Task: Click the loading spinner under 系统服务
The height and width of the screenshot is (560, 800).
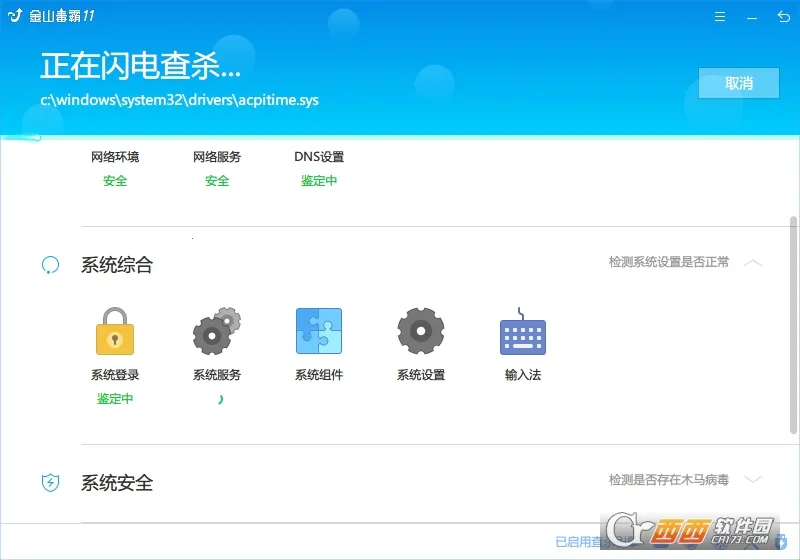Action: pyautogui.click(x=220, y=399)
